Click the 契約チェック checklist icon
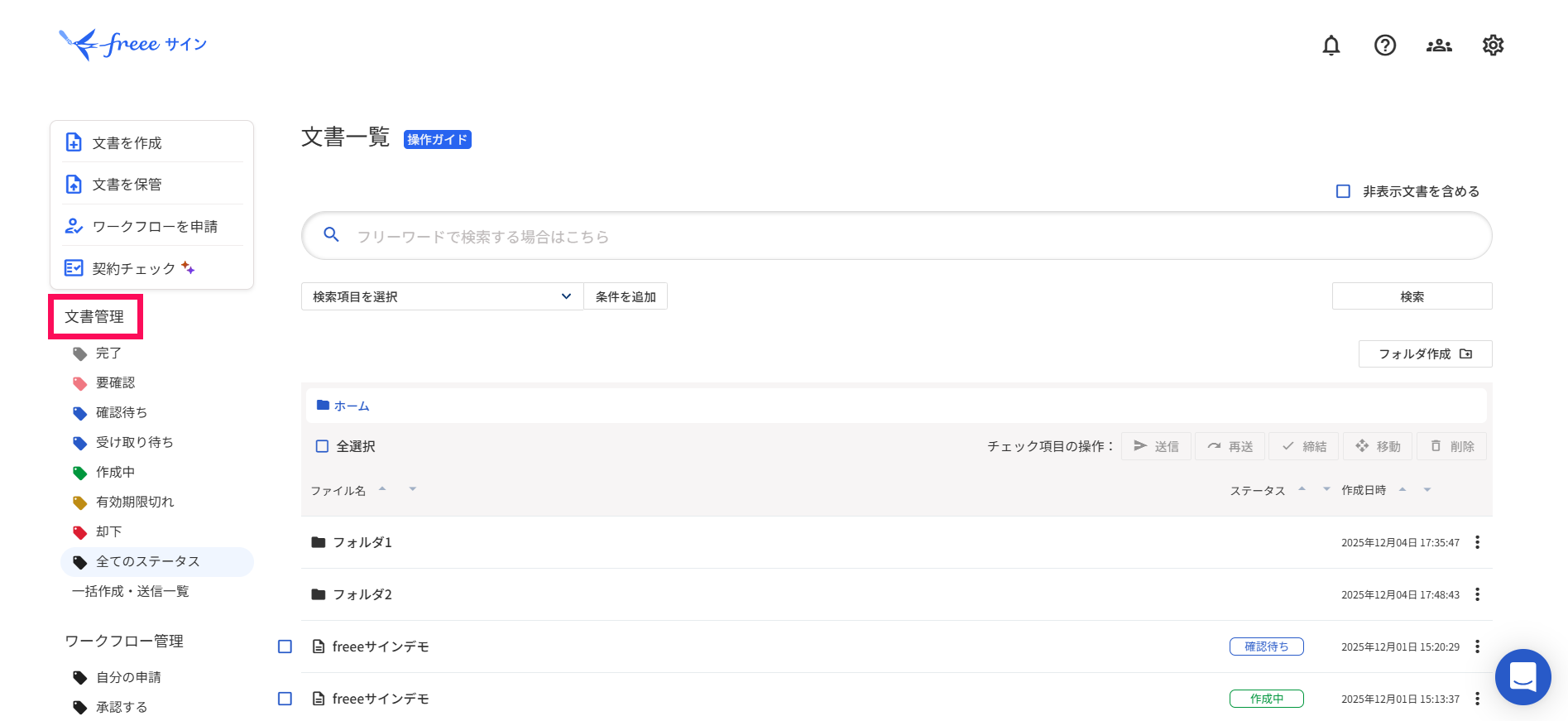 (74, 268)
